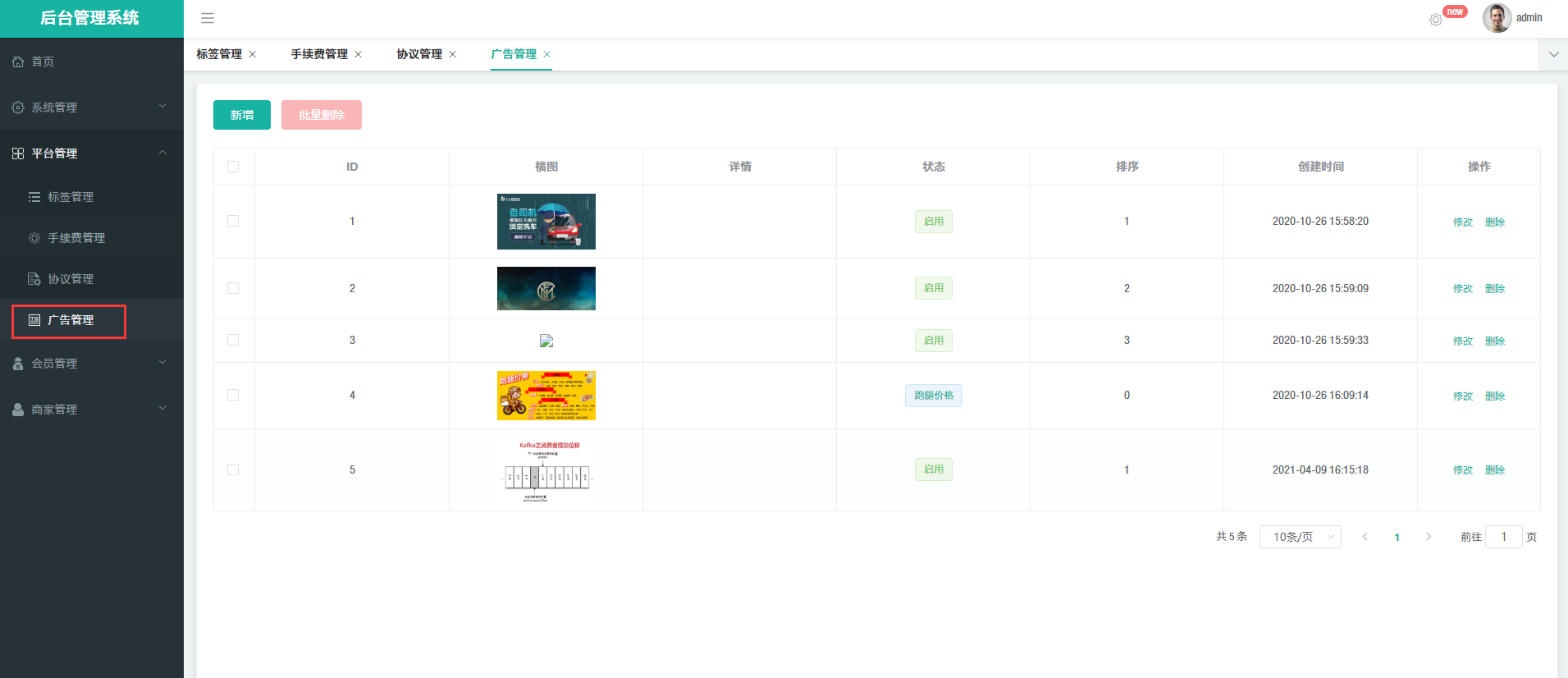Viewport: 1568px width, 678px height.
Task: Expand the 会员管理 sidebar menu
Action: (x=90, y=364)
